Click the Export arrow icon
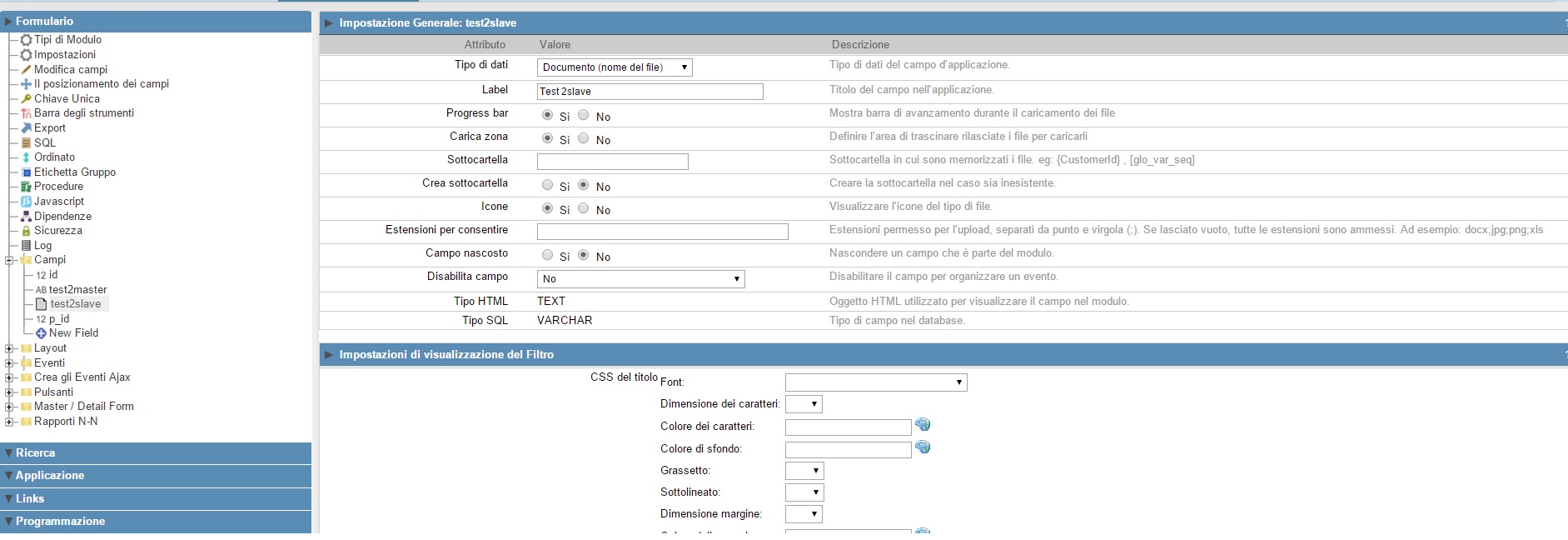The height and width of the screenshot is (540, 1568). point(26,128)
